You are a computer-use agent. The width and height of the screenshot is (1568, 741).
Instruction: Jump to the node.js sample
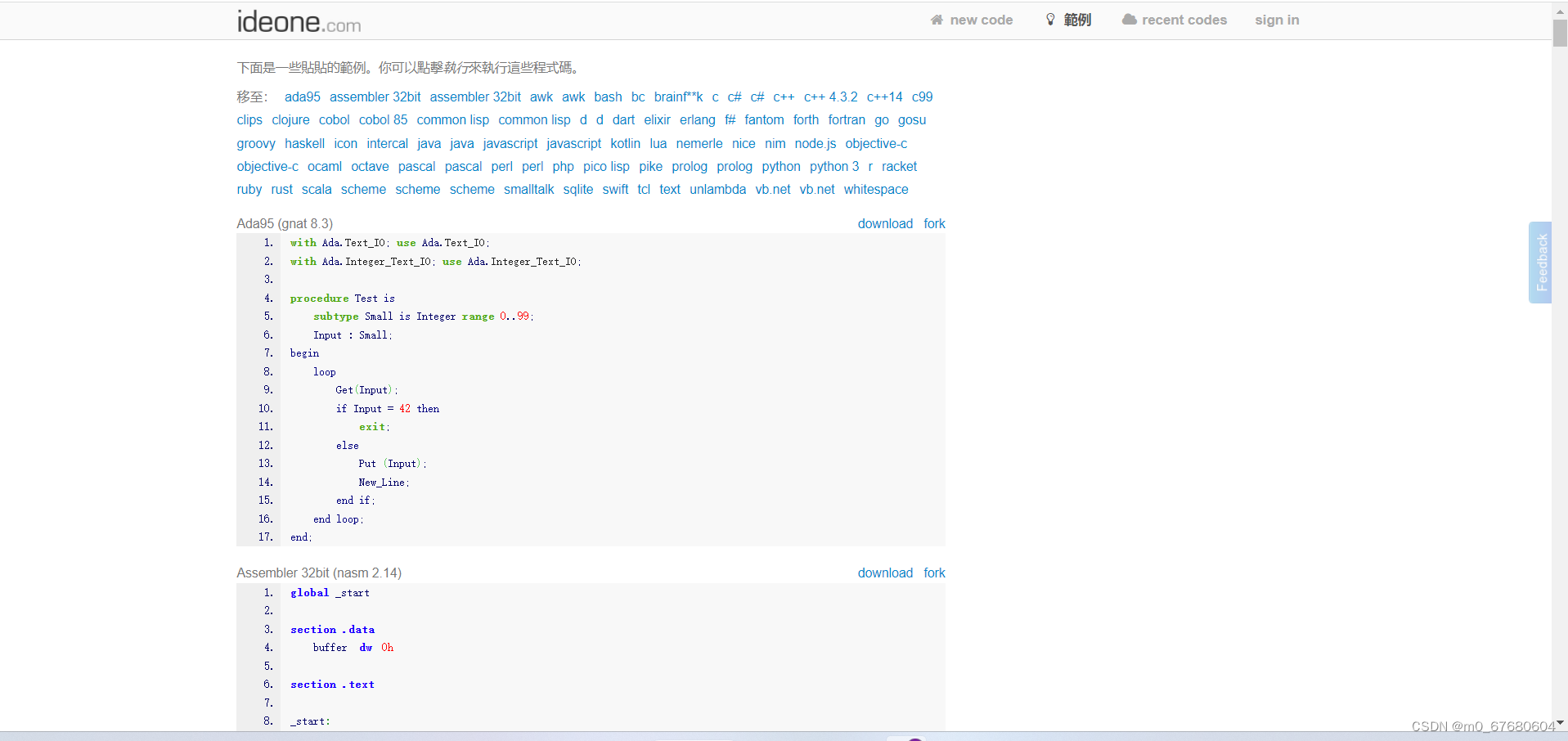815,143
